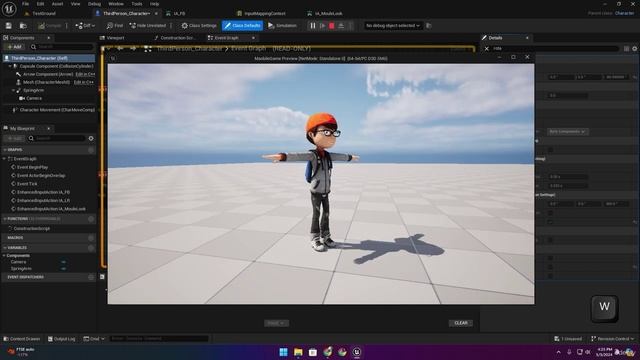Open the Viewport tab
This screenshot has width=640, height=360.
point(115,38)
